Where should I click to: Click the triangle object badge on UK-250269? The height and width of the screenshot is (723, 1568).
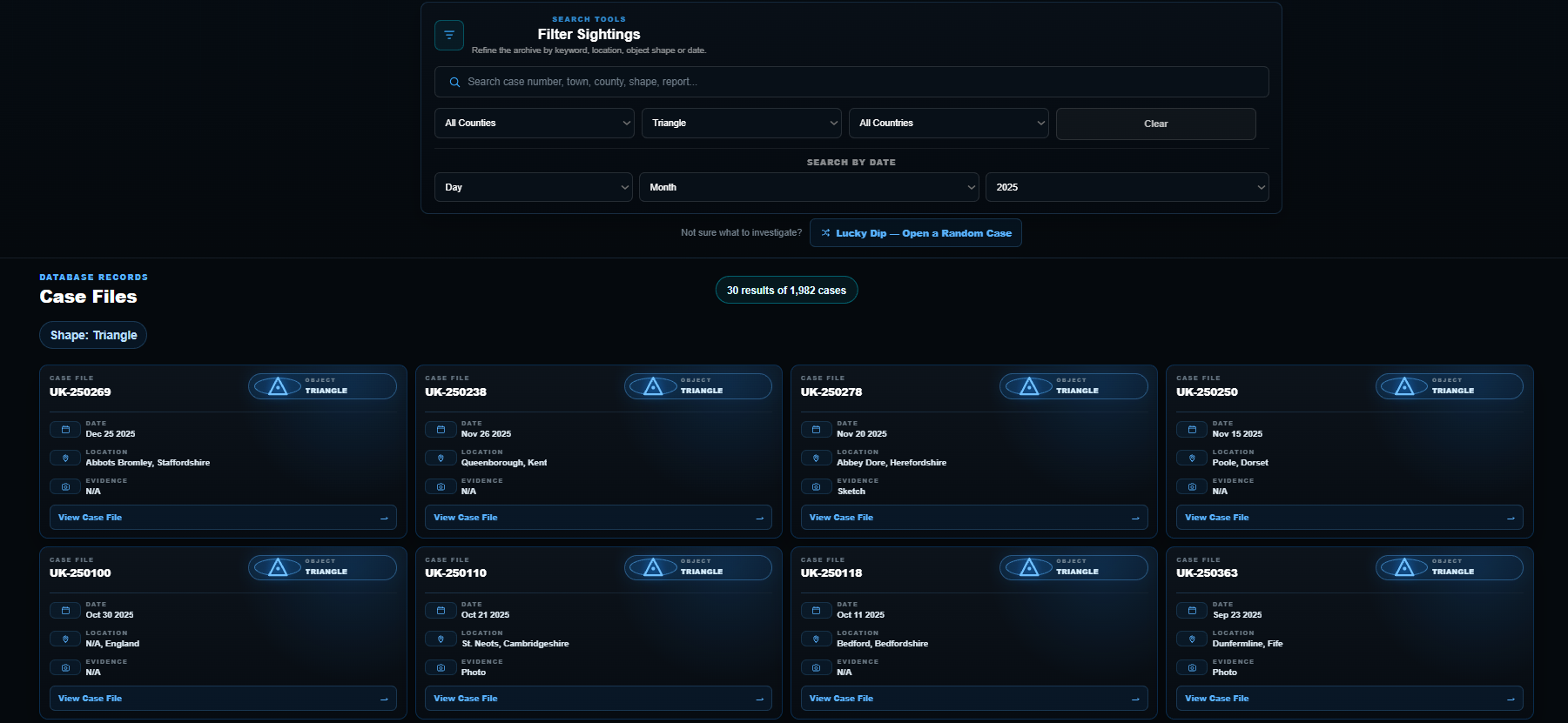(322, 386)
